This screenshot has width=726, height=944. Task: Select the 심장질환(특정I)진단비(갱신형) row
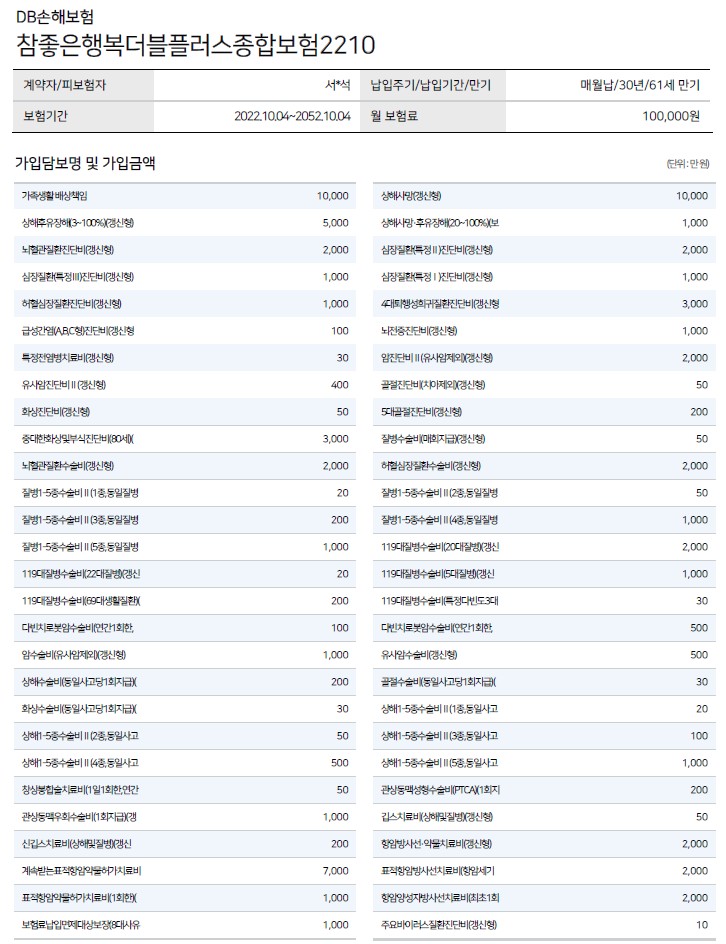click(544, 277)
